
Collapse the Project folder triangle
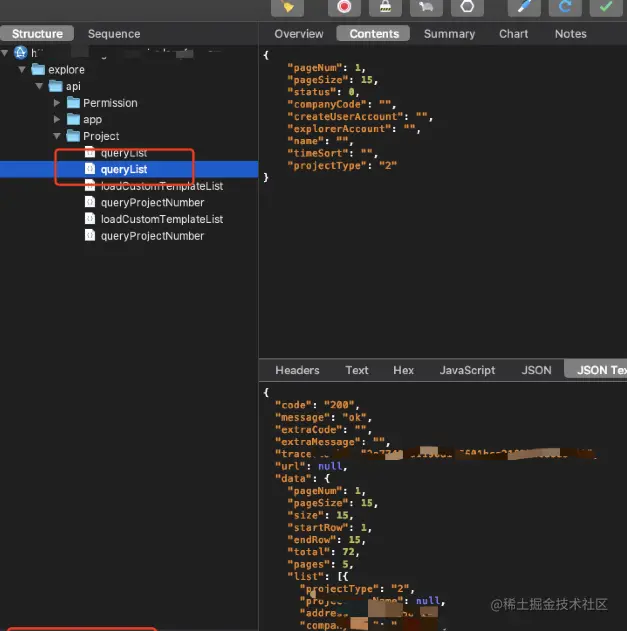pyautogui.click(x=57, y=136)
